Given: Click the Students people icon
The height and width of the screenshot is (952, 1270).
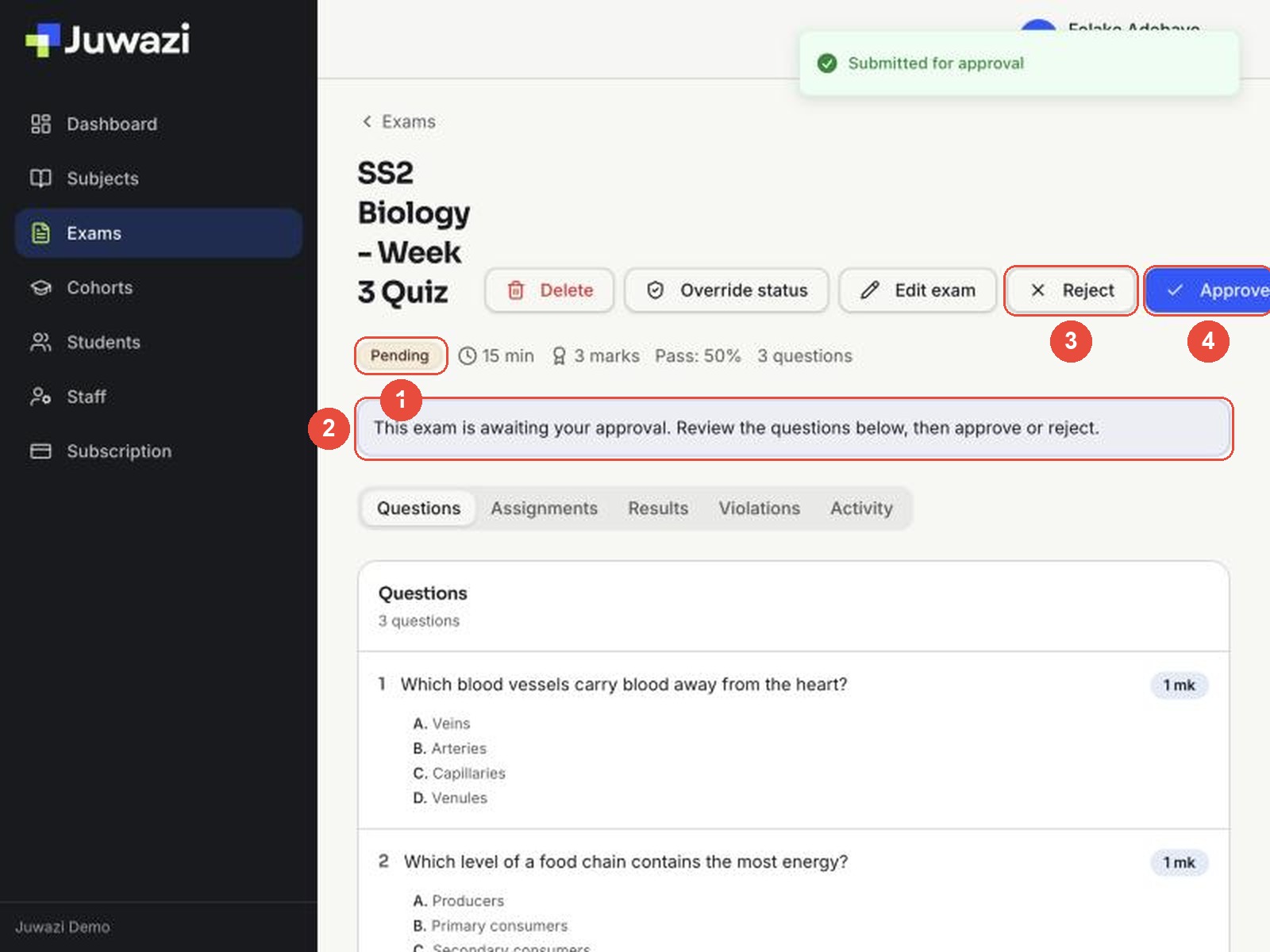Looking at the screenshot, I should [x=40, y=342].
